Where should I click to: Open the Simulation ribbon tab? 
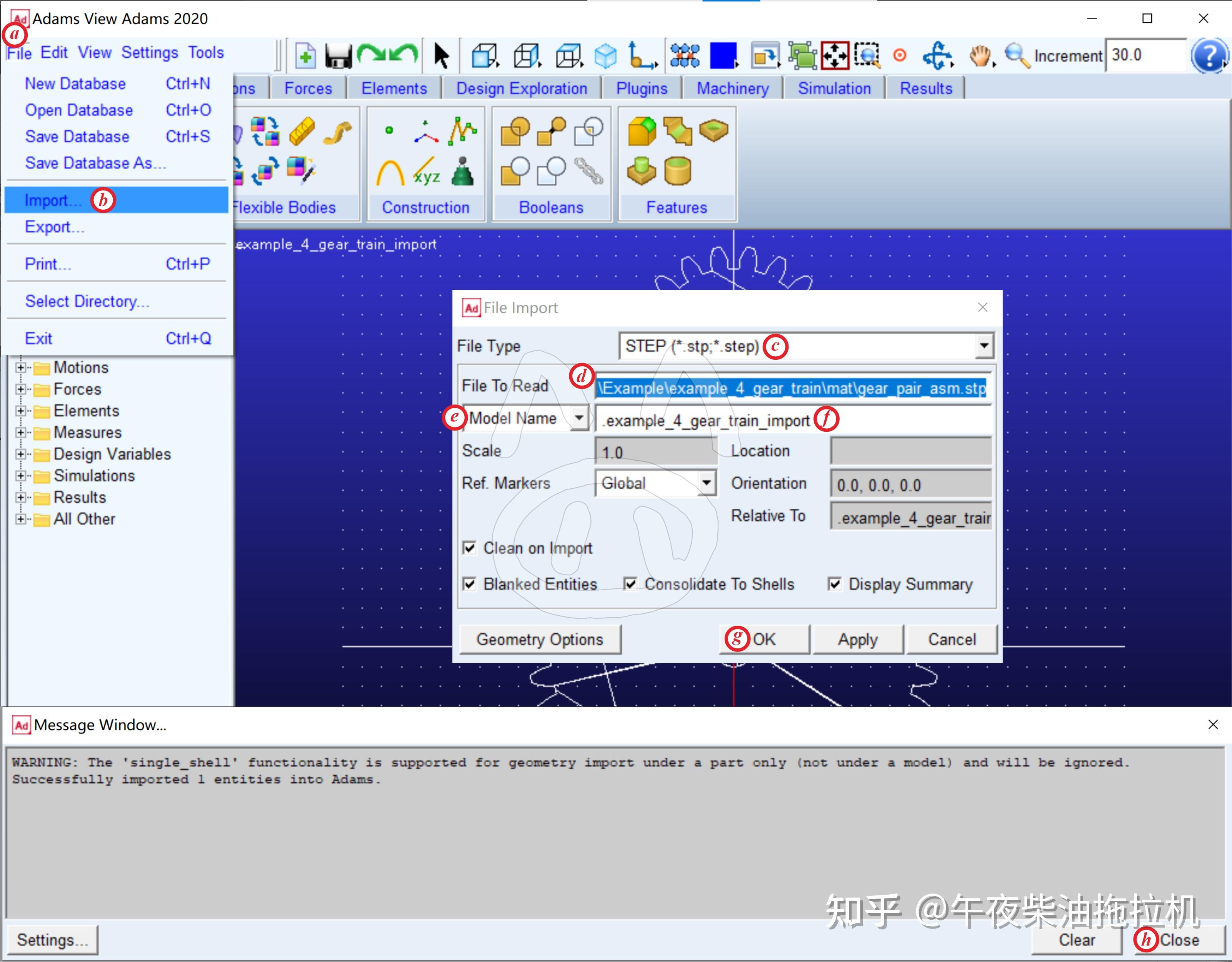[x=834, y=89]
